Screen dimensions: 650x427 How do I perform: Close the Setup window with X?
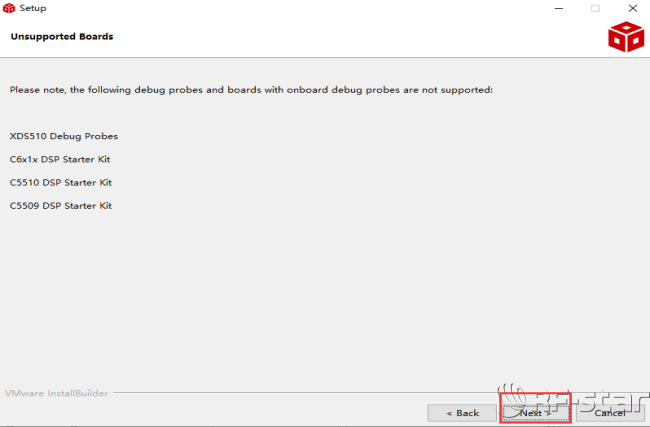tap(632, 8)
